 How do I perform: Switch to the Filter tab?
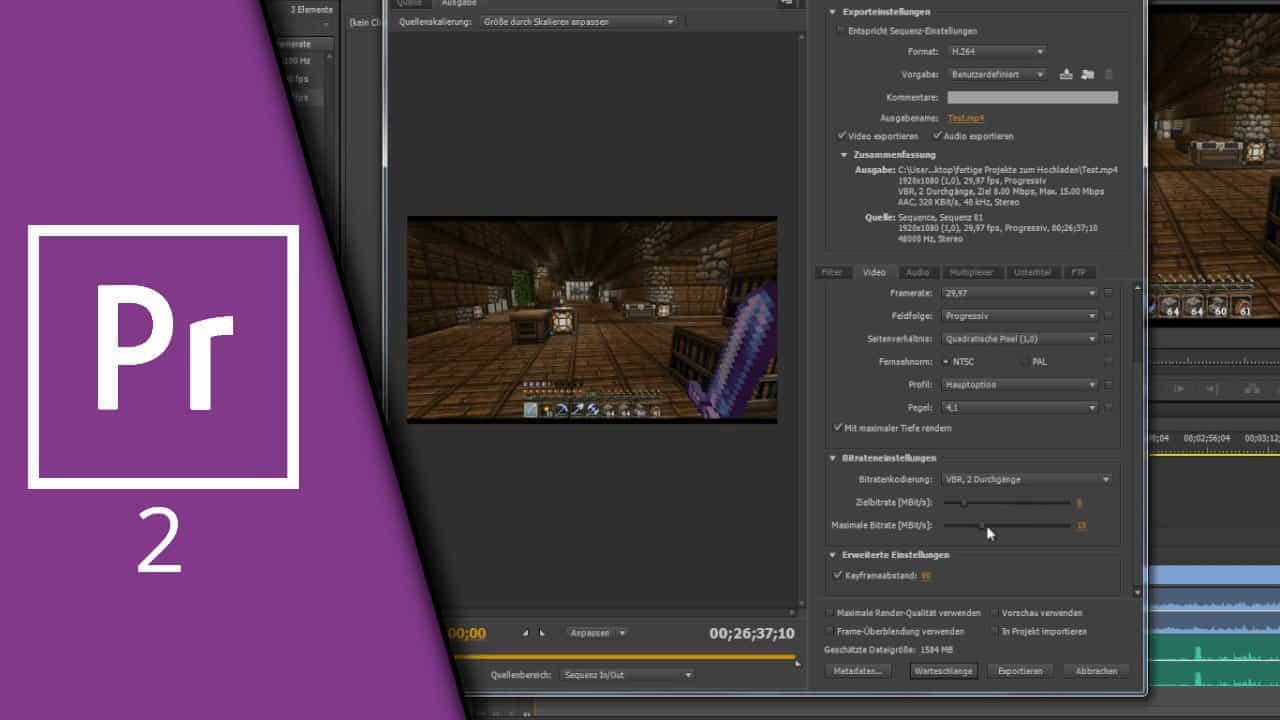[x=832, y=272]
